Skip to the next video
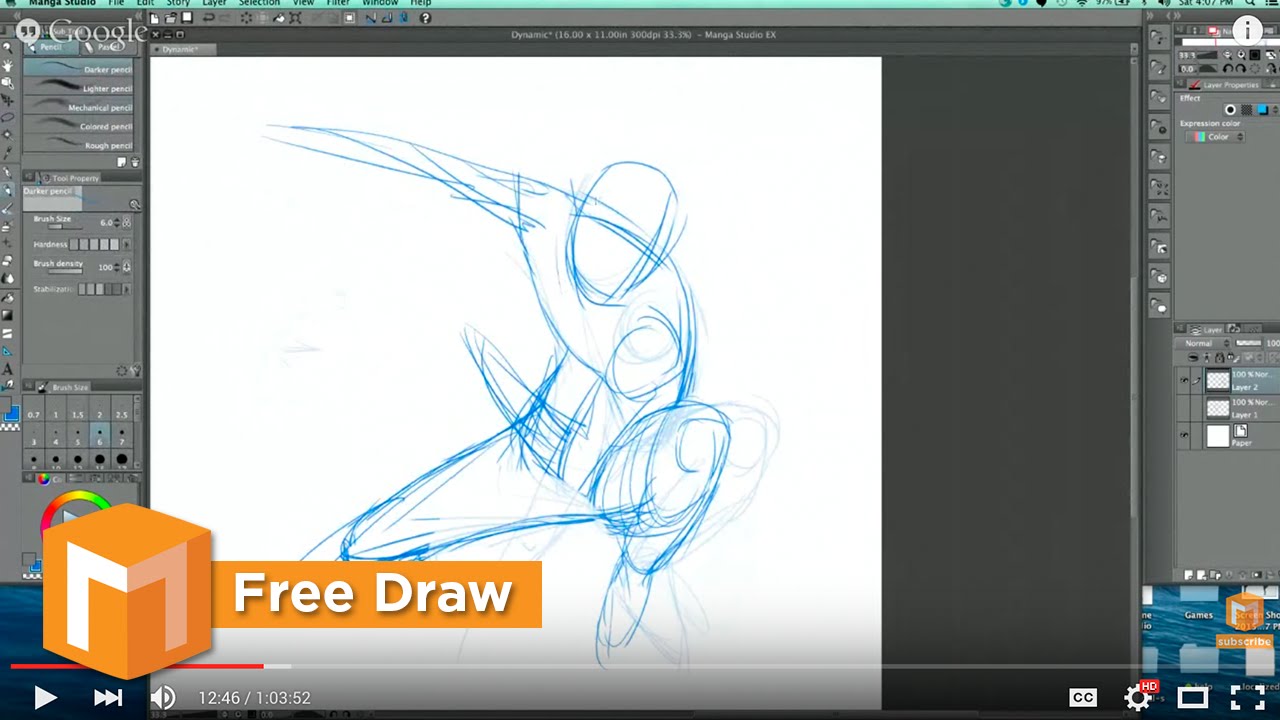This screenshot has height=720, width=1280. [107, 697]
